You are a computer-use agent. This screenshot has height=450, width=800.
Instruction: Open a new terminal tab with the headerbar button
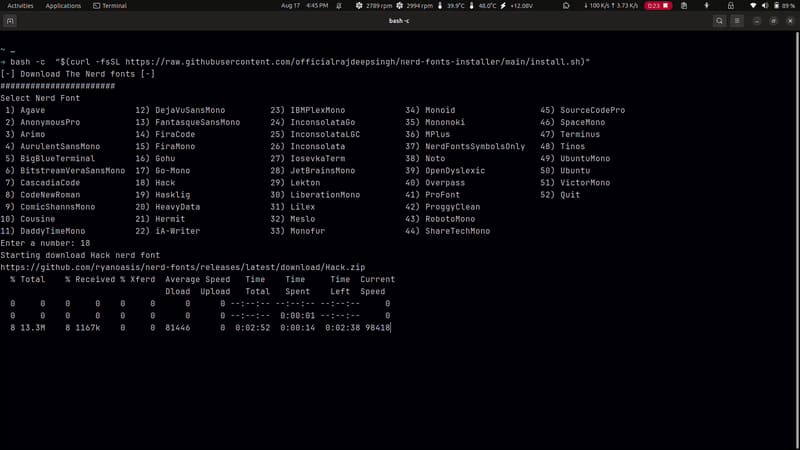(x=10, y=21)
